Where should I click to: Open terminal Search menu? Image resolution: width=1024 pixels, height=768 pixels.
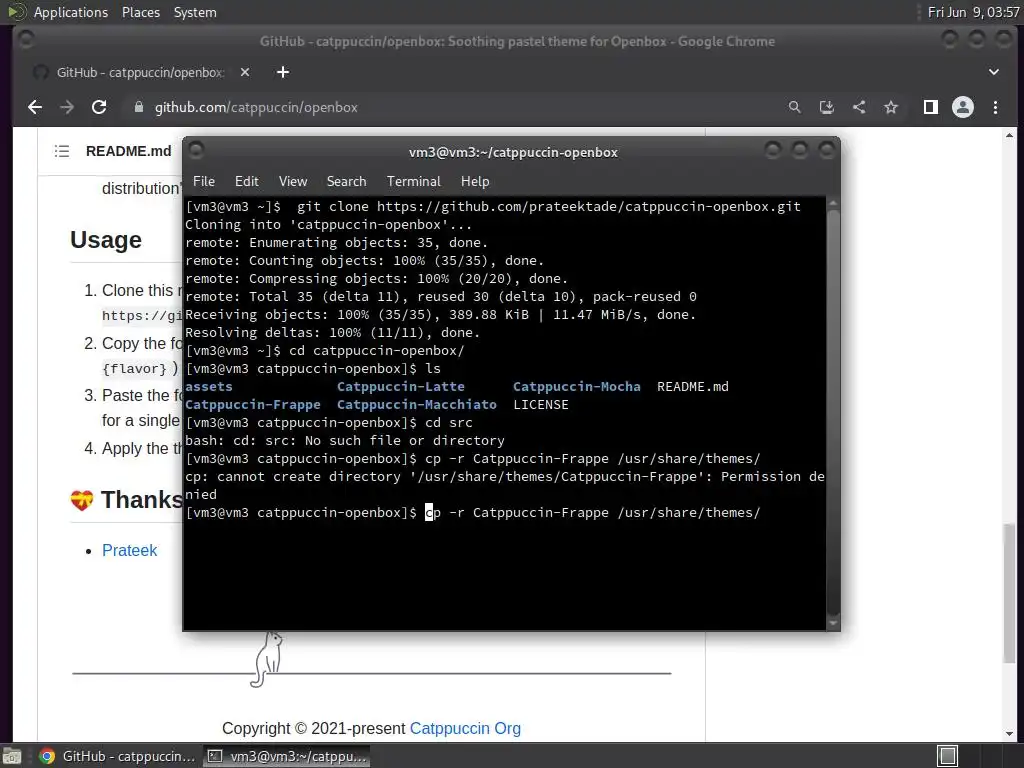[346, 182]
